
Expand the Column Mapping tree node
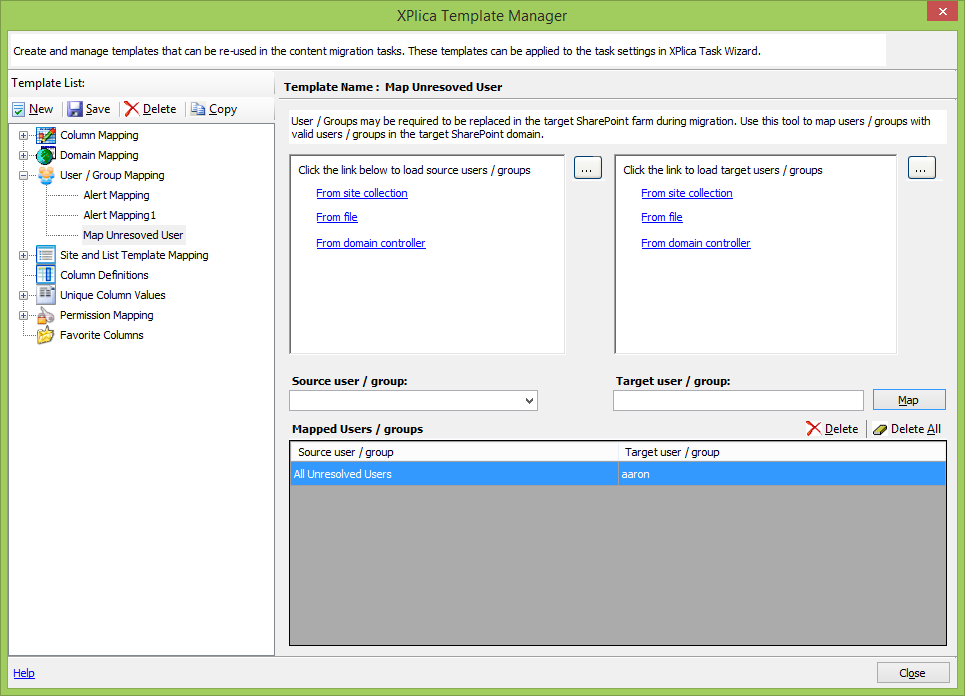pyautogui.click(x=23, y=135)
